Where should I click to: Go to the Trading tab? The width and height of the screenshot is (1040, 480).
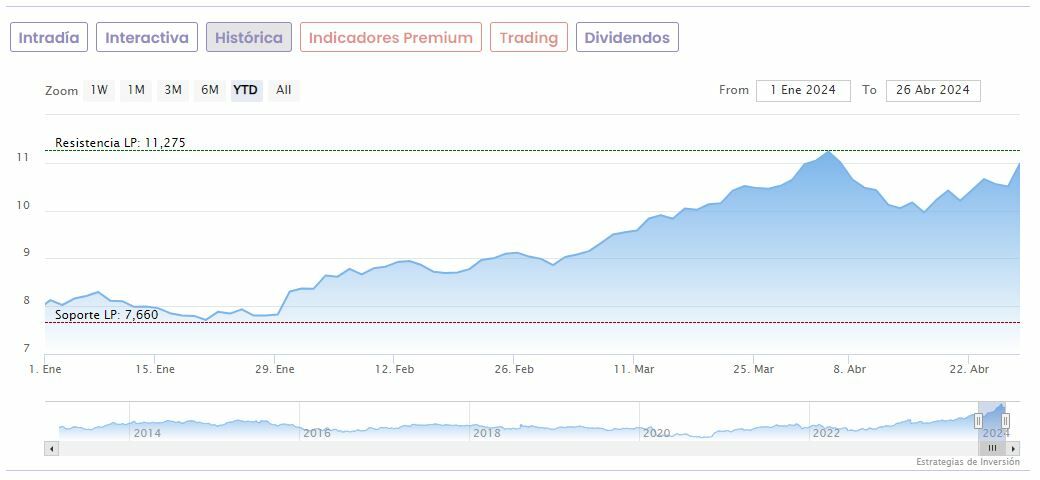pyautogui.click(x=528, y=38)
